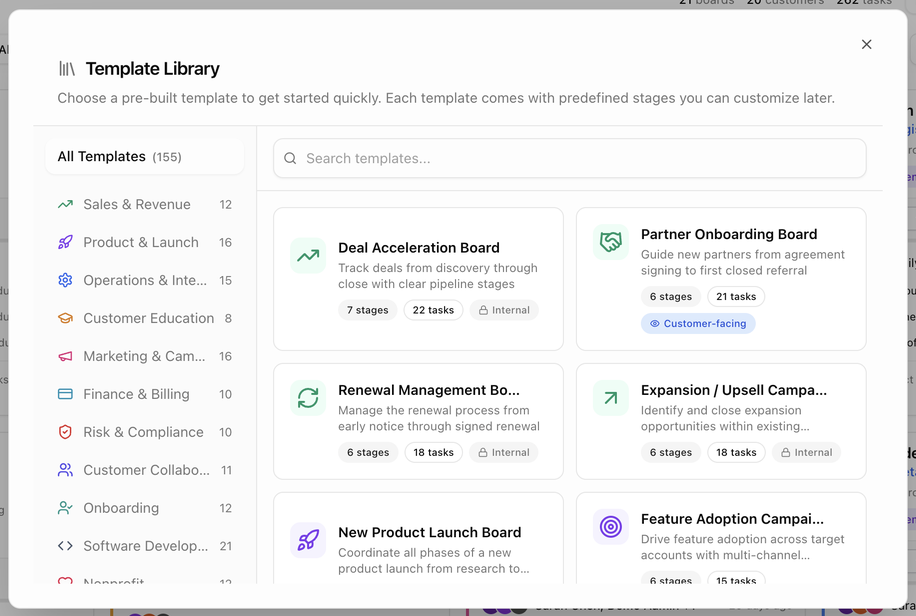Open the Marketing & Cam... category
This screenshot has height=616, width=916.
(144, 357)
